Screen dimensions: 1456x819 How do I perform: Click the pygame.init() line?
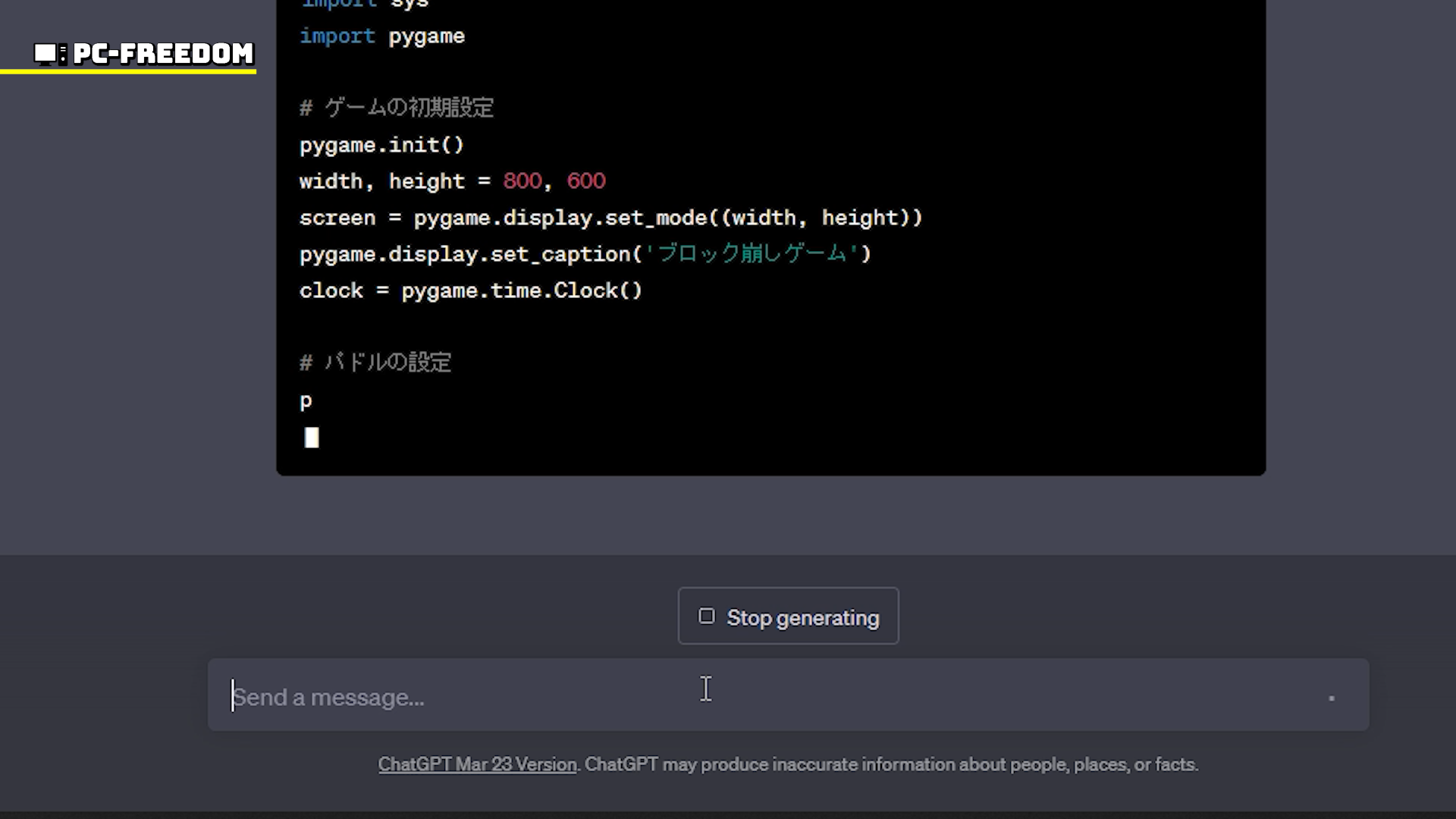point(381,145)
